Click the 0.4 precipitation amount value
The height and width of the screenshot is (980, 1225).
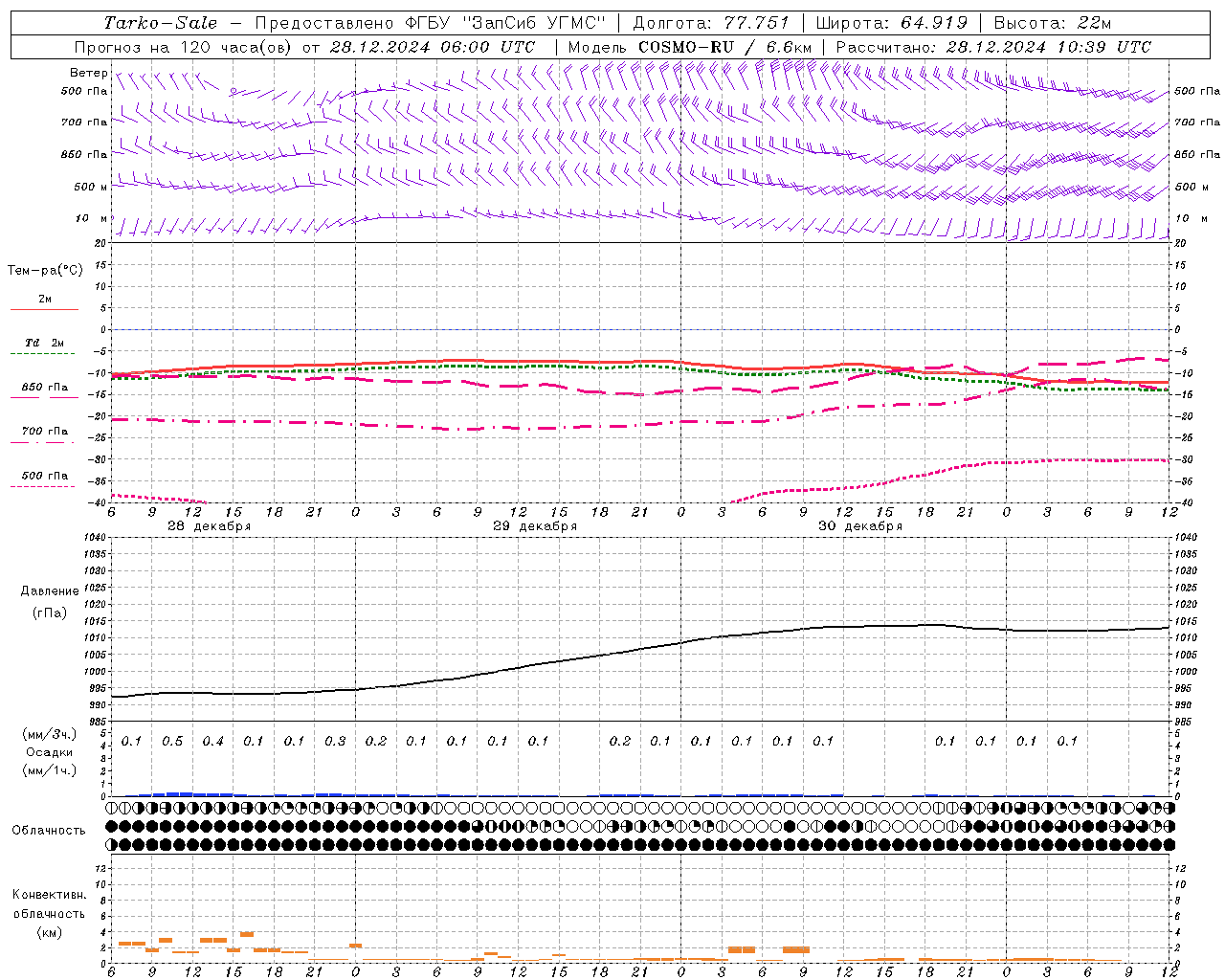[x=212, y=742]
